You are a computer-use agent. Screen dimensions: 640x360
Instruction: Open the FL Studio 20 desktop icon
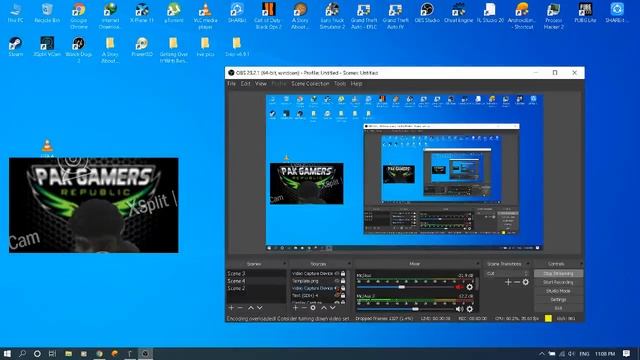(x=490, y=13)
